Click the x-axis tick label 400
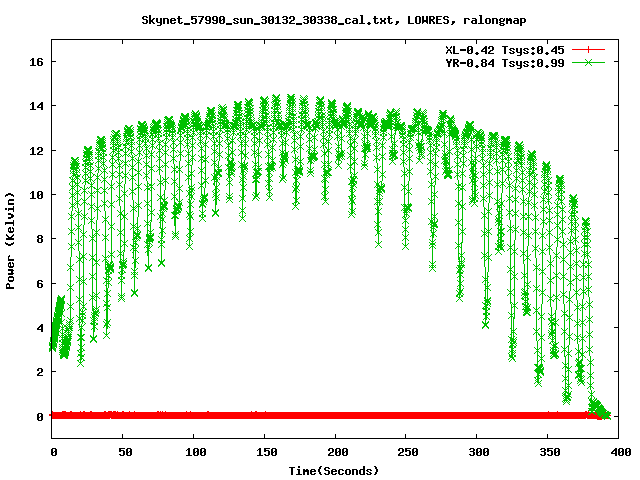 point(621,452)
